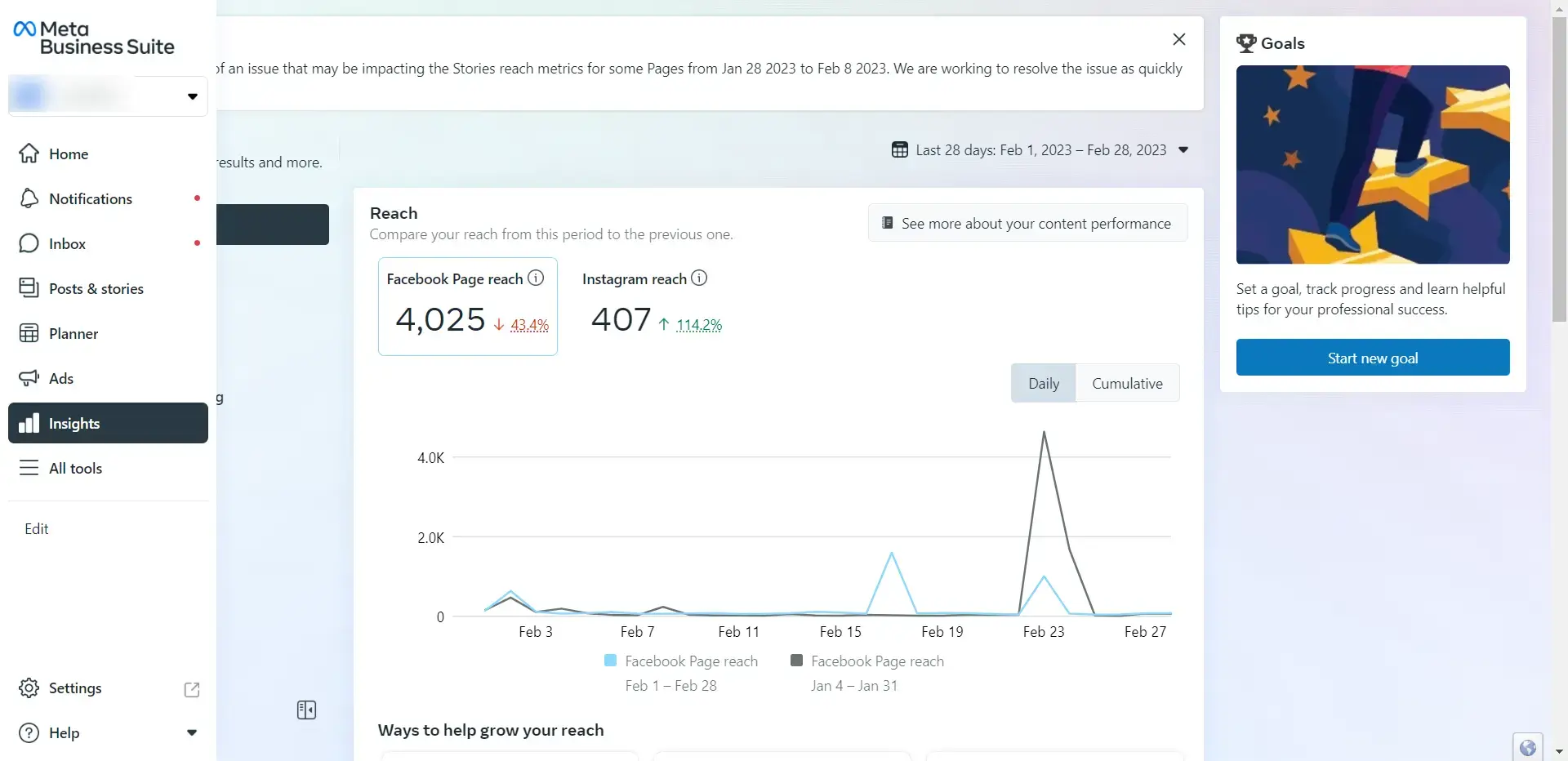Switch chart to Daily view

(1043, 384)
